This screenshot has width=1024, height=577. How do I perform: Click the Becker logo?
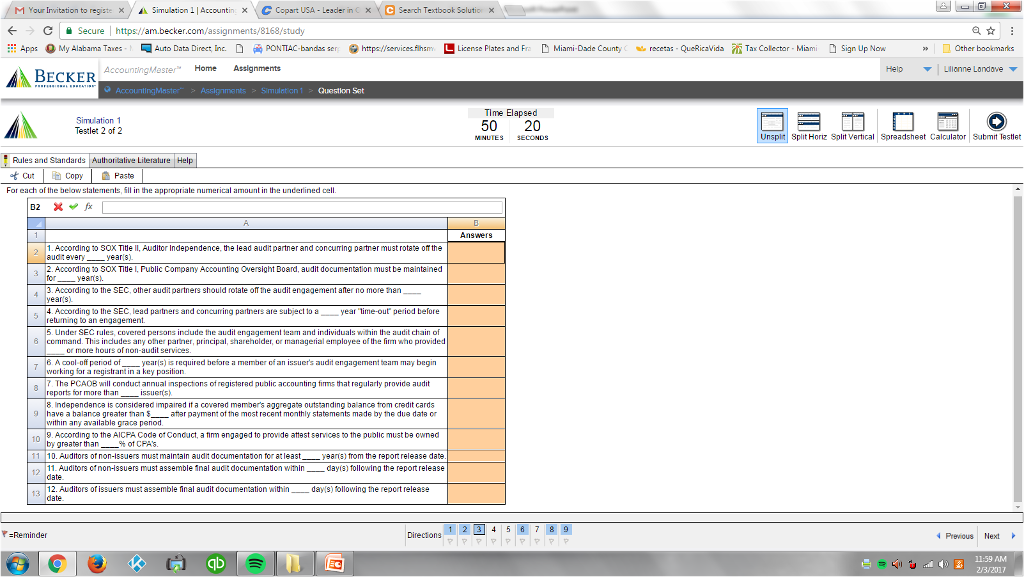pyautogui.click(x=51, y=78)
